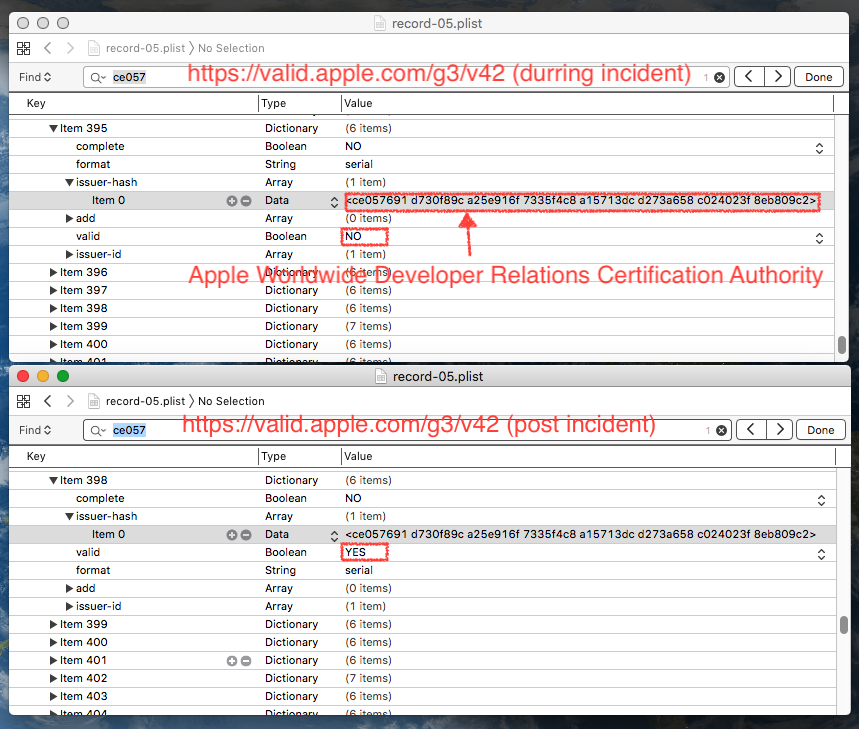Open search options magnifier in top window
This screenshot has width=859, height=729.
[98, 78]
